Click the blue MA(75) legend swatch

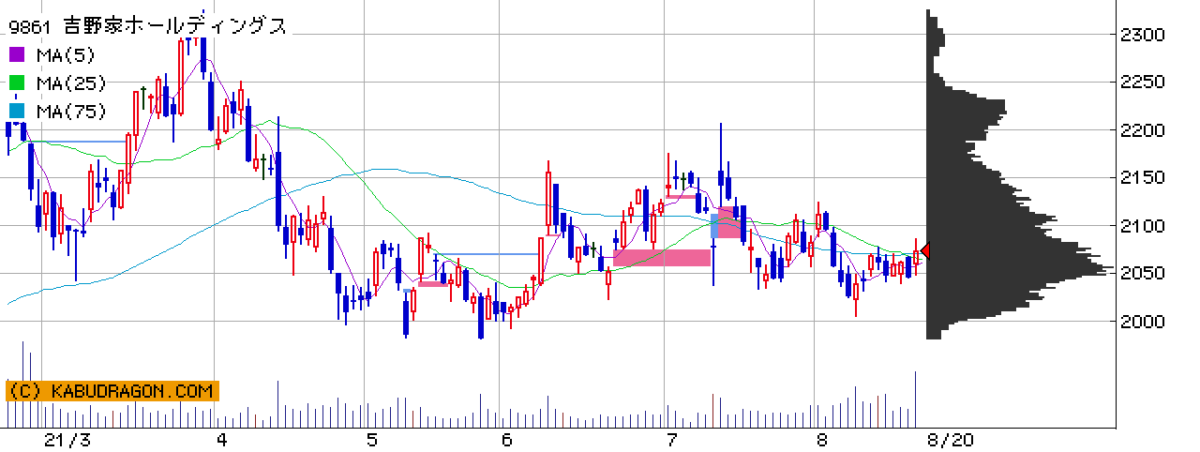[19, 111]
